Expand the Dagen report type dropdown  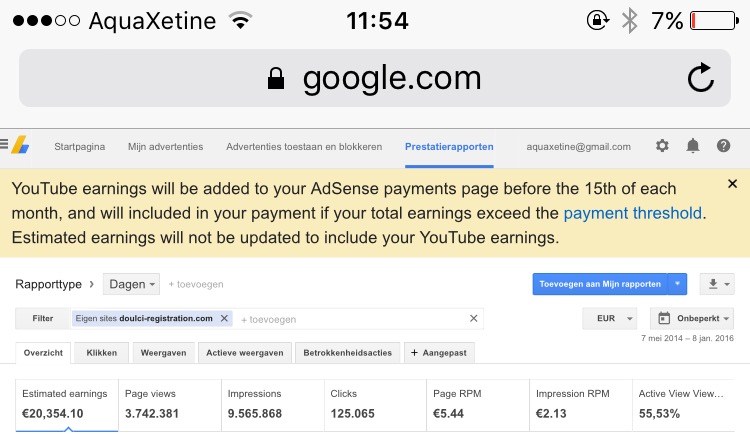(x=132, y=284)
